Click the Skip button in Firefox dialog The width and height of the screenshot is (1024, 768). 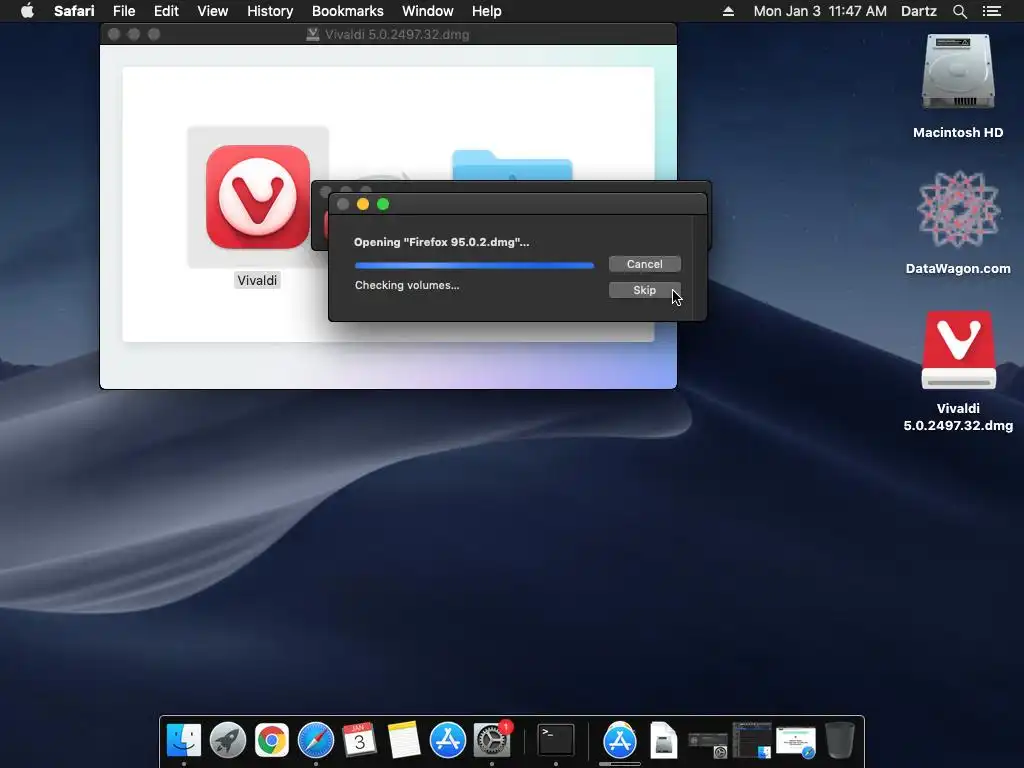tap(644, 290)
